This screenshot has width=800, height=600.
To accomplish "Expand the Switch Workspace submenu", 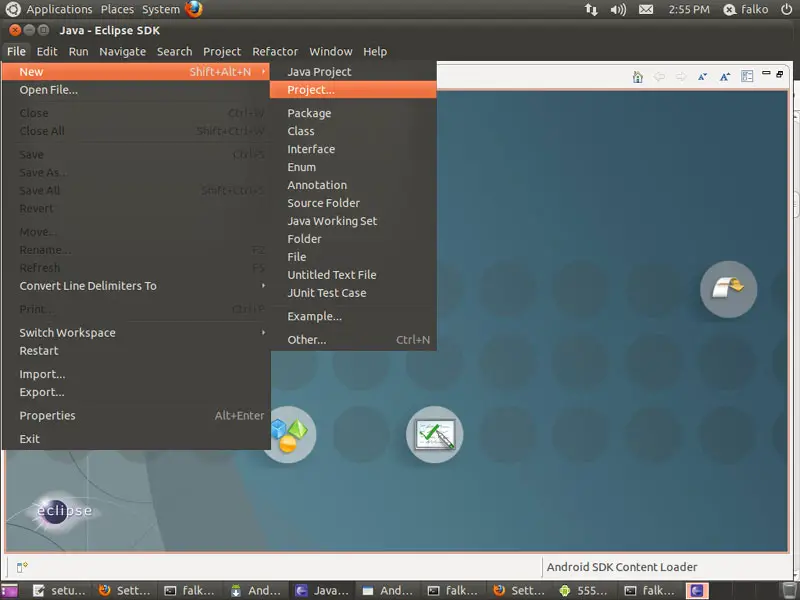I will point(263,333).
